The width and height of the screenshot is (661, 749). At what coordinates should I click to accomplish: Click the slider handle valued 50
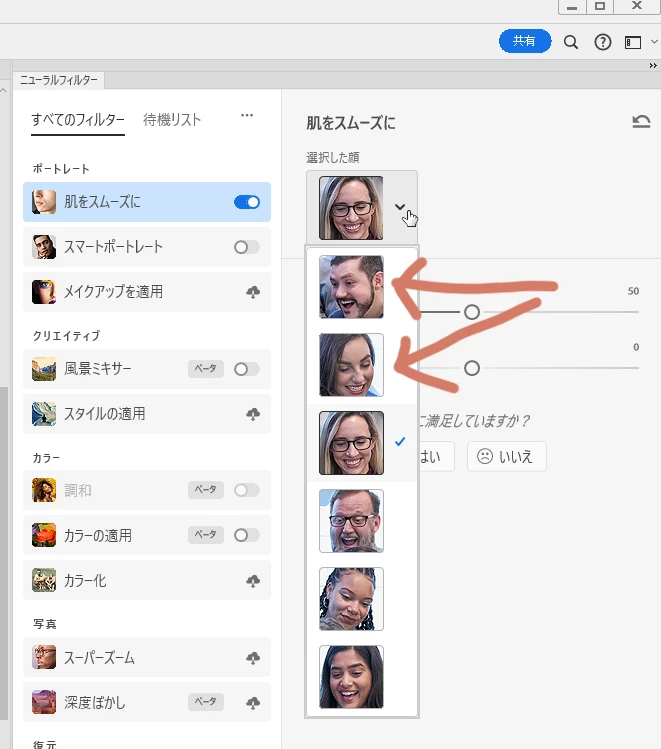click(472, 312)
